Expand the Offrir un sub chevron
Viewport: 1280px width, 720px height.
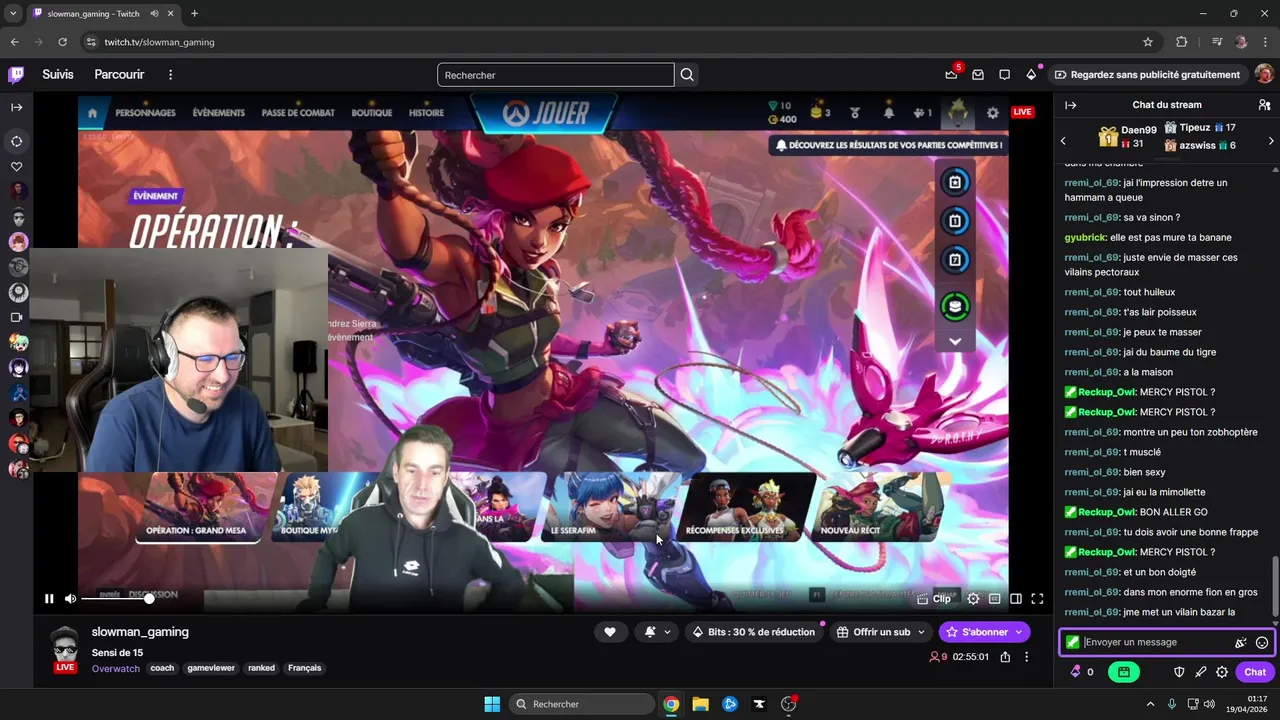coord(921,632)
